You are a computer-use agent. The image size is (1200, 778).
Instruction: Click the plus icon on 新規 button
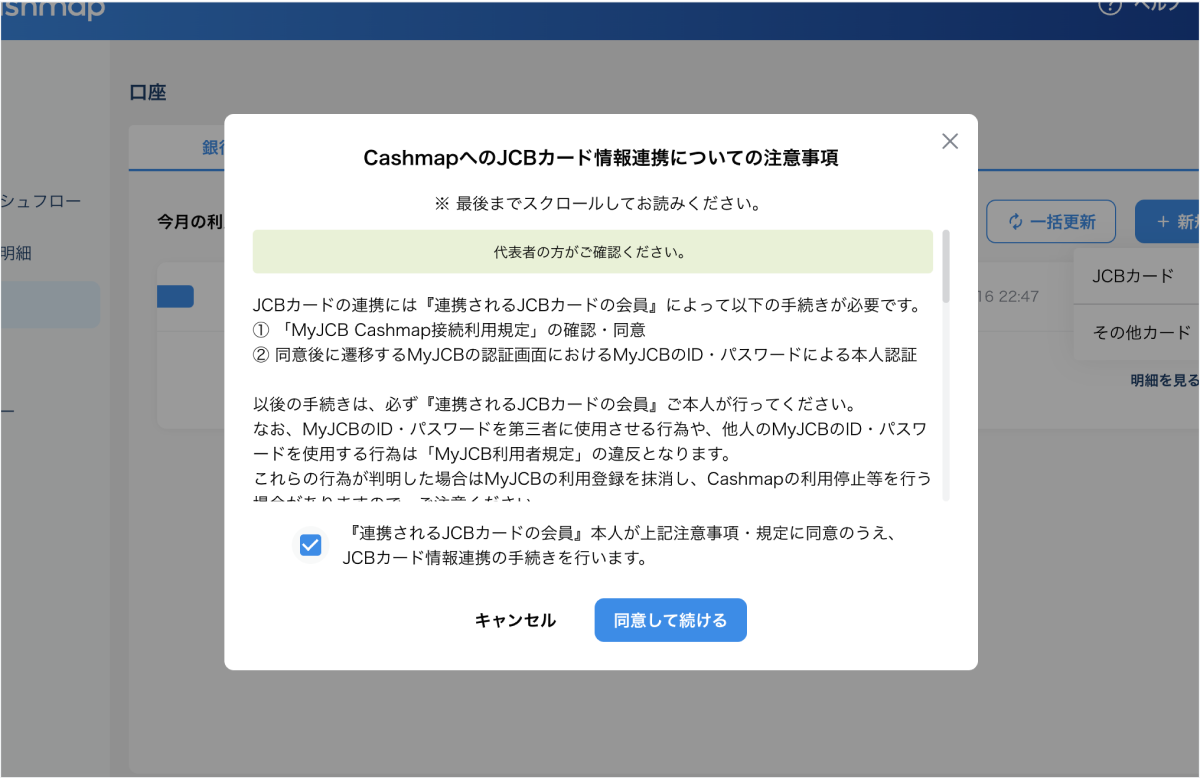click(1163, 222)
